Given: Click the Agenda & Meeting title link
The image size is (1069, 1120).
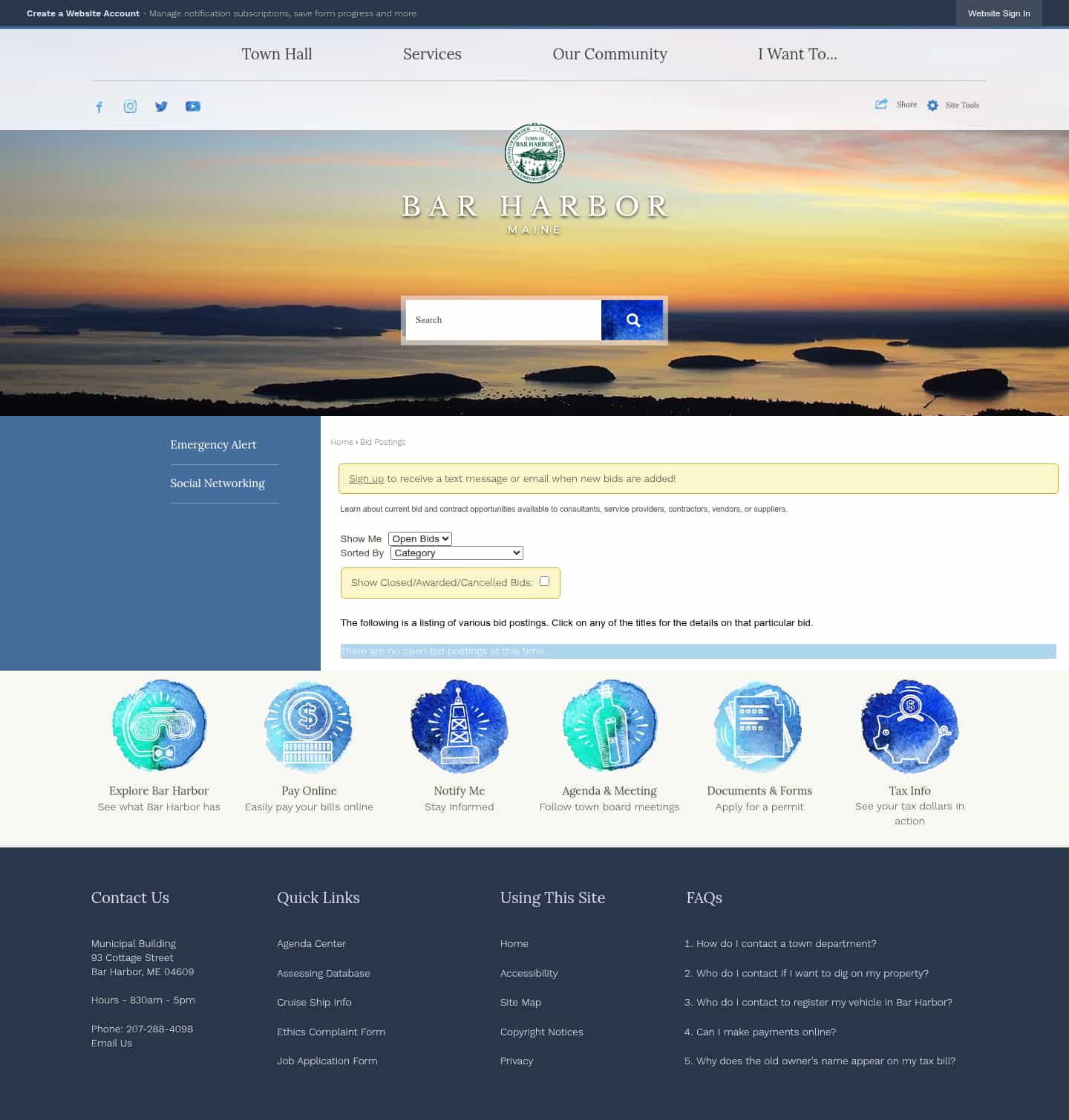Looking at the screenshot, I should [609, 790].
